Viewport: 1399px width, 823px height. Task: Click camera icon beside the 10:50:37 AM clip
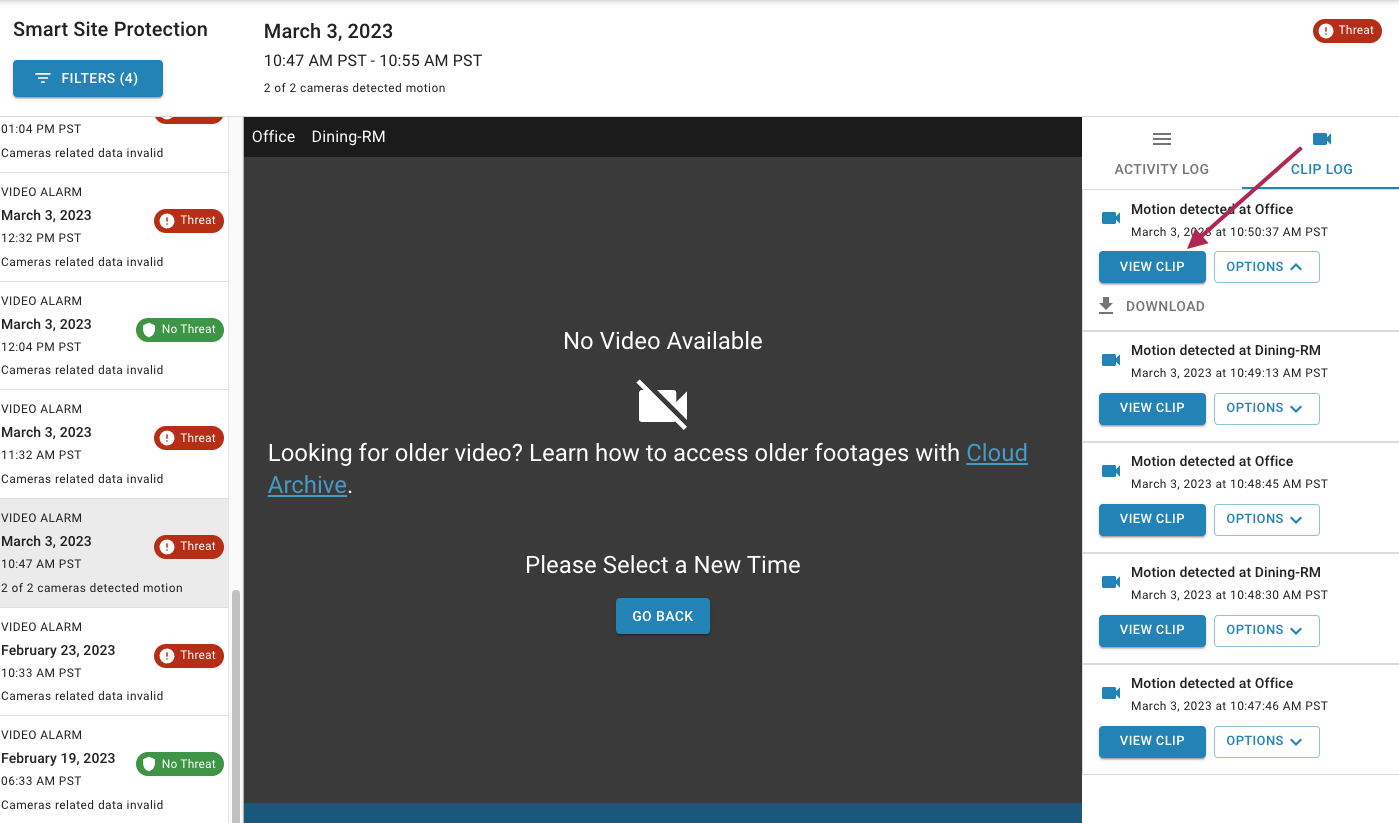tap(1110, 218)
